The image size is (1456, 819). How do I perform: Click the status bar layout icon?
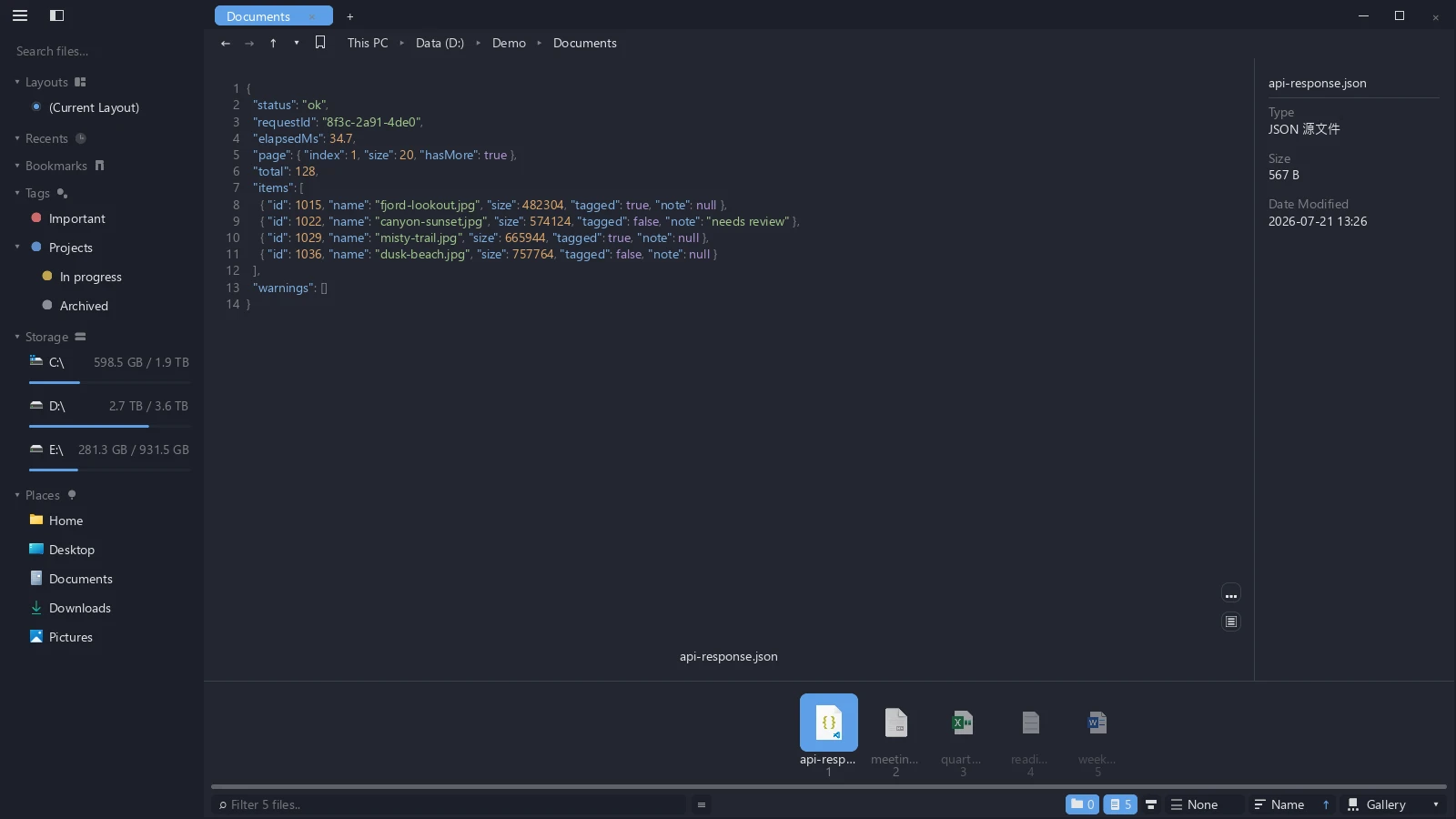pos(1151,804)
